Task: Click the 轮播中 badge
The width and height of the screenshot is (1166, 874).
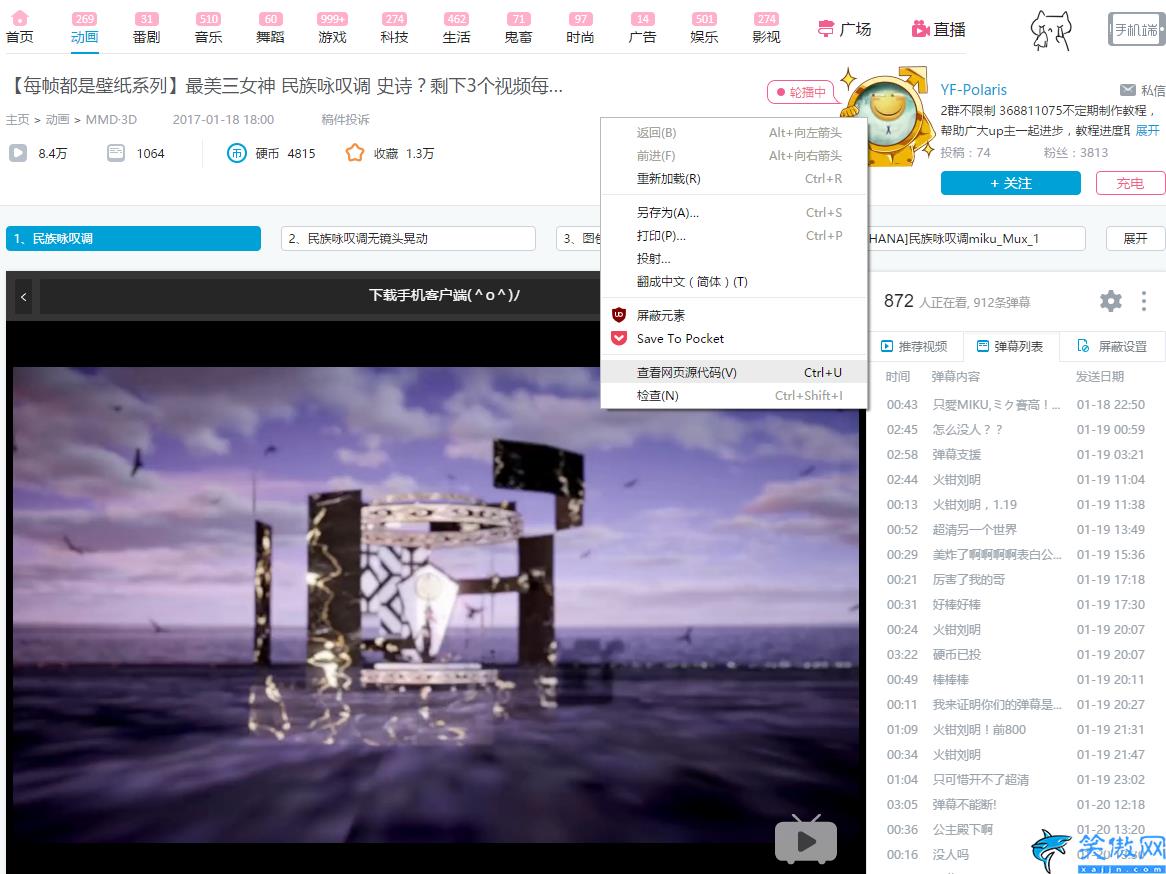Action: click(x=801, y=92)
